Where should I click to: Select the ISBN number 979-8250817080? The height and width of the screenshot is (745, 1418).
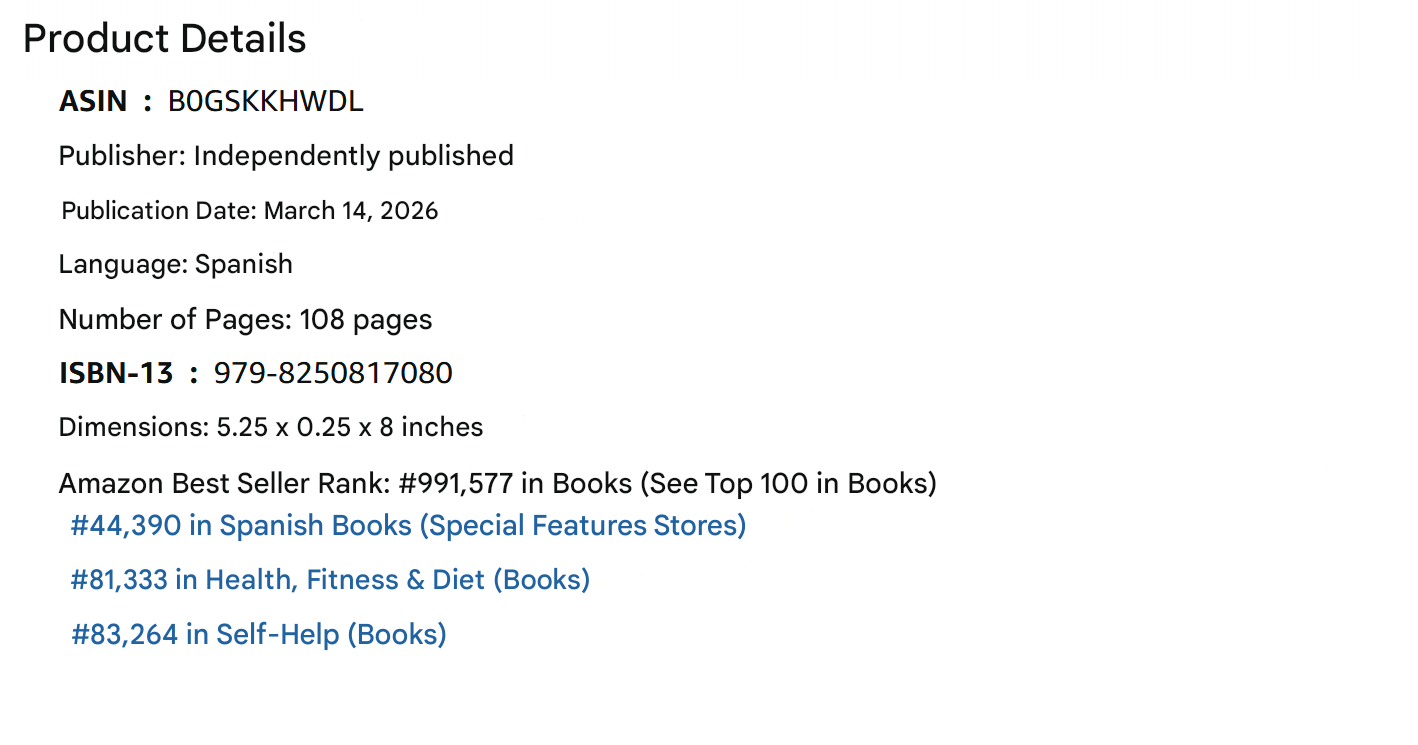(333, 374)
